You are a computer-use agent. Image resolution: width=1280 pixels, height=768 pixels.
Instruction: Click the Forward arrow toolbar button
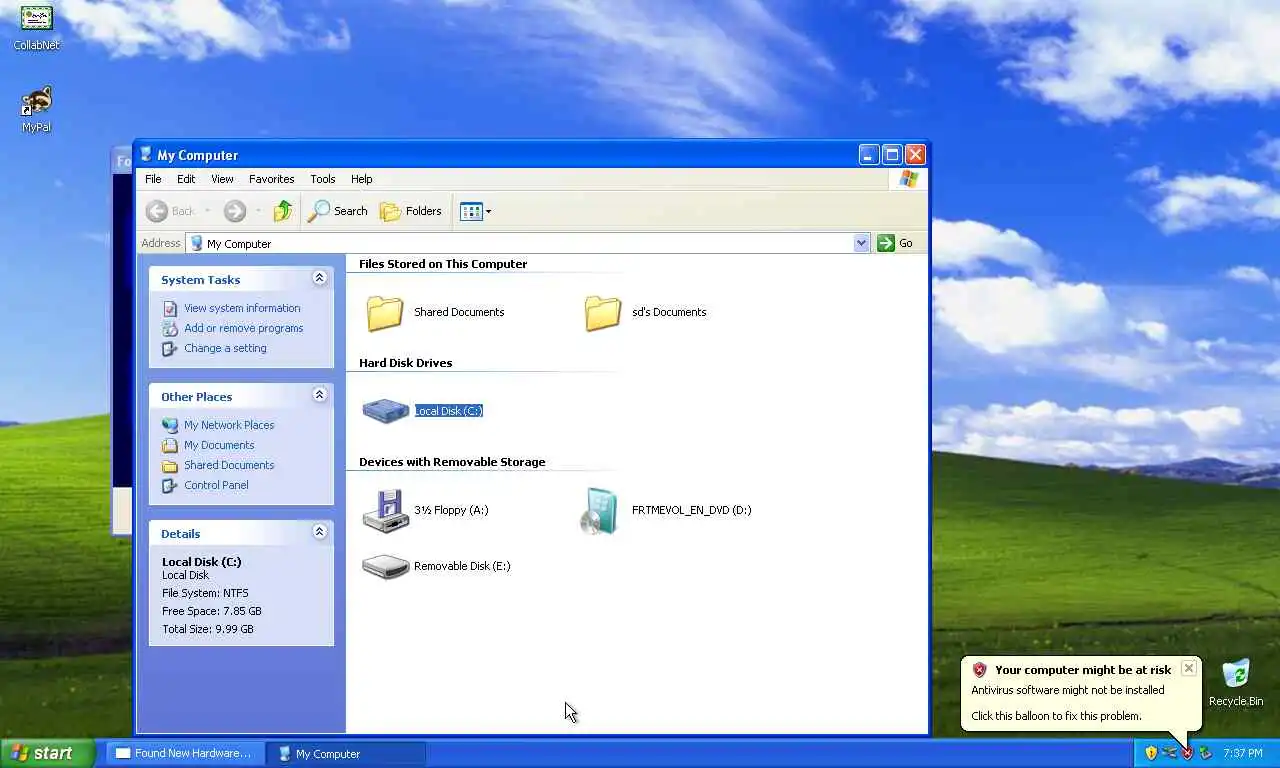(x=234, y=211)
